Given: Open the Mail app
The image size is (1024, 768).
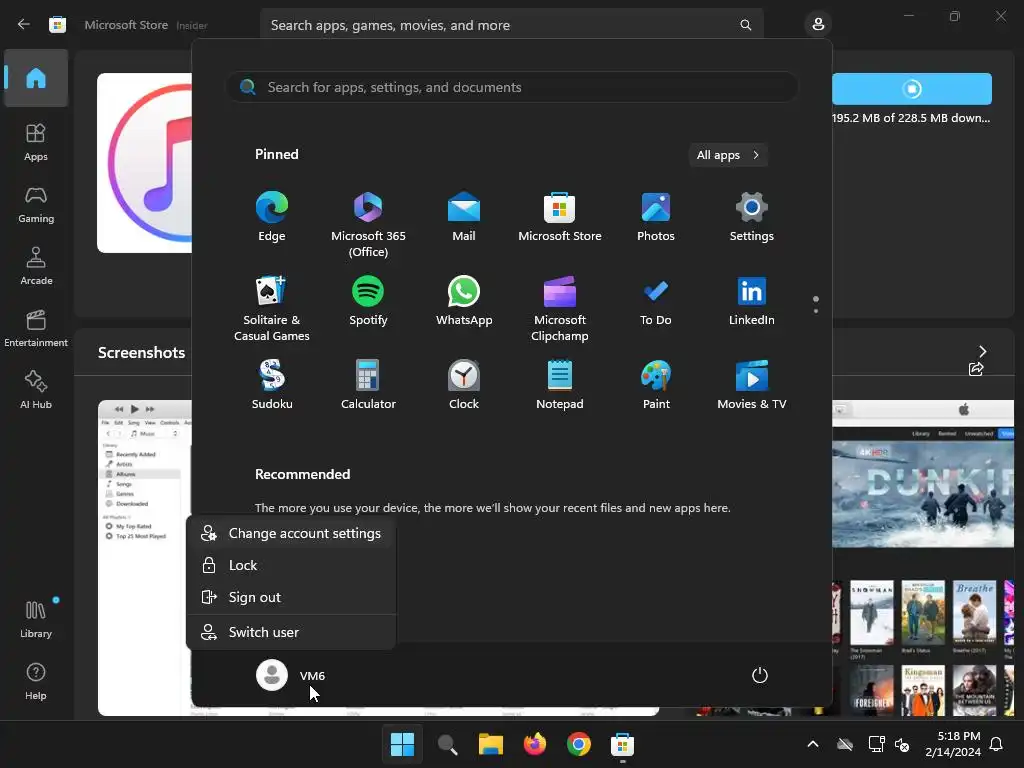Looking at the screenshot, I should pos(464,217).
